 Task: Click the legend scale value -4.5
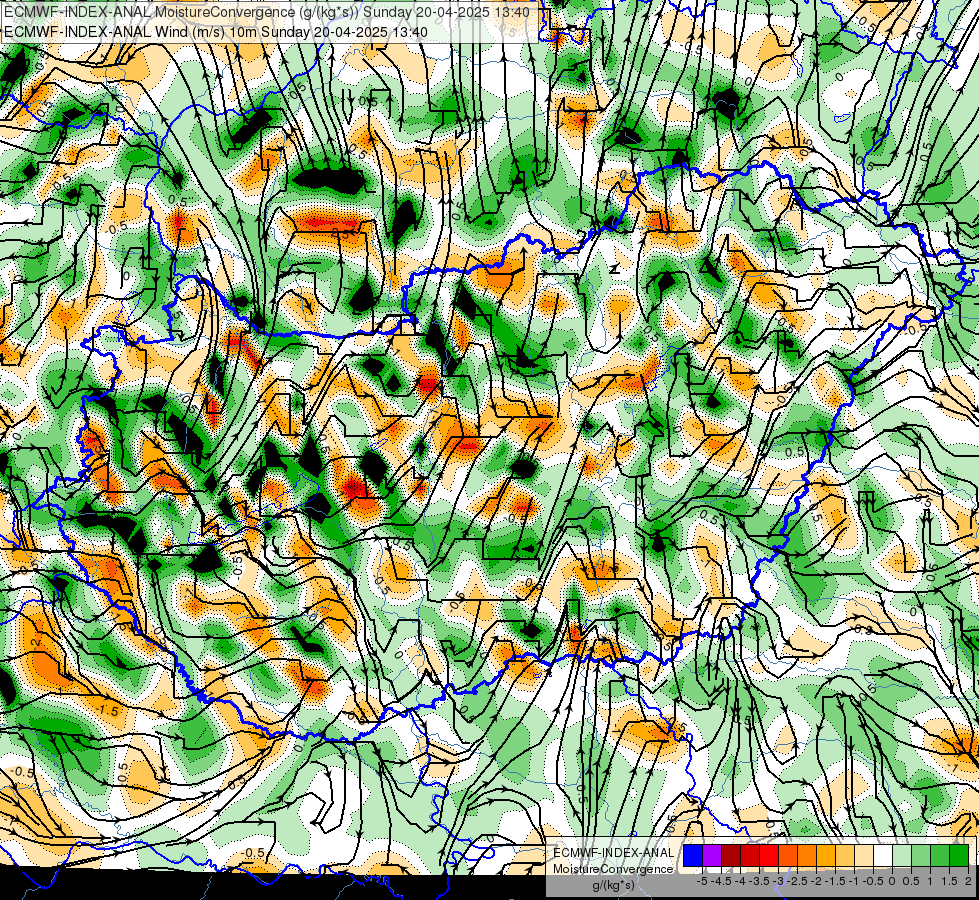(x=721, y=881)
